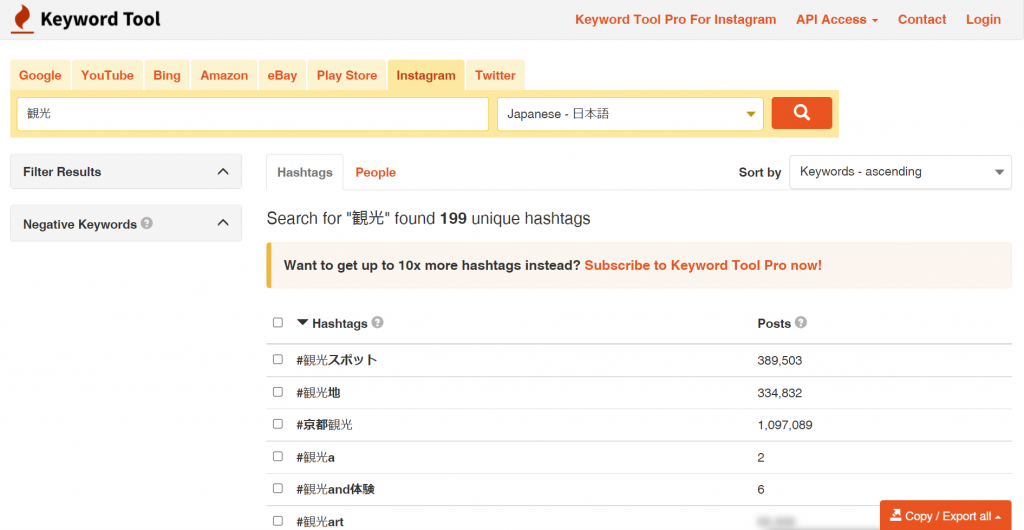Click help icon beside Hashtags column header
The width and height of the screenshot is (1024, 530).
click(x=377, y=322)
